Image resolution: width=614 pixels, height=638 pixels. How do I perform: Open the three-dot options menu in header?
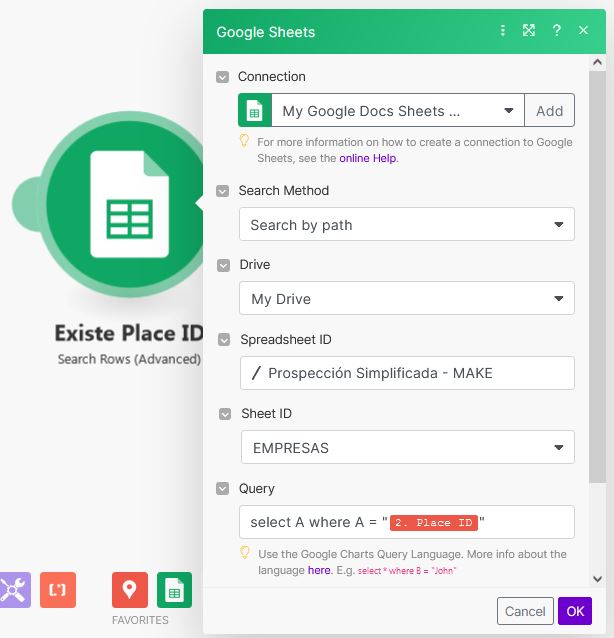click(x=503, y=31)
